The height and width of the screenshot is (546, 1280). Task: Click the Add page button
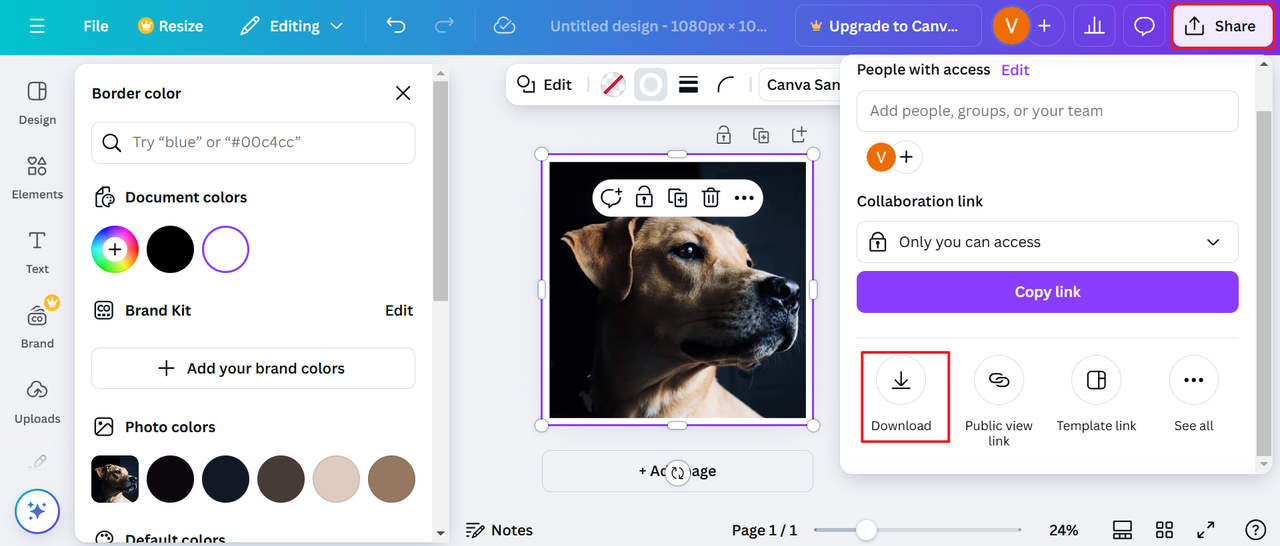pyautogui.click(x=677, y=471)
